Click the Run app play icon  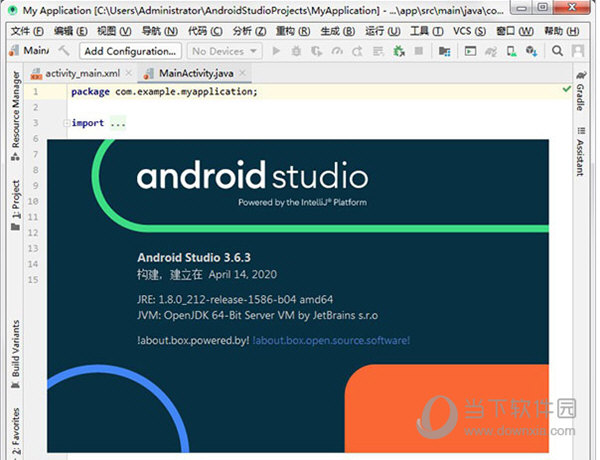click(x=276, y=50)
